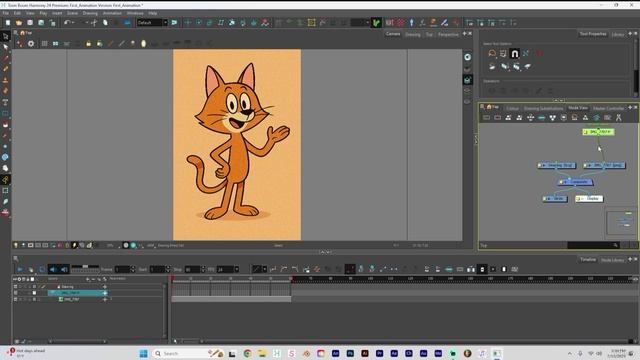Select the Lasso selection mode icon
The image size is (640, 360).
click(492, 53)
